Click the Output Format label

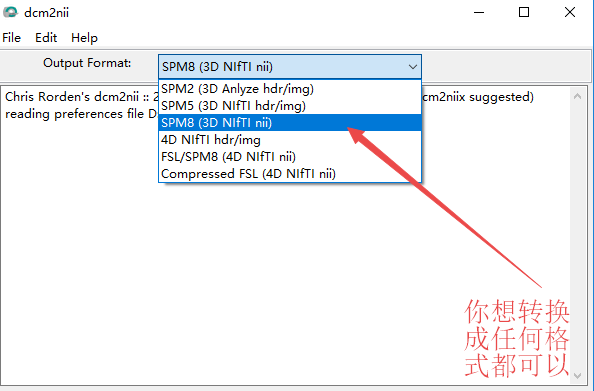click(87, 63)
